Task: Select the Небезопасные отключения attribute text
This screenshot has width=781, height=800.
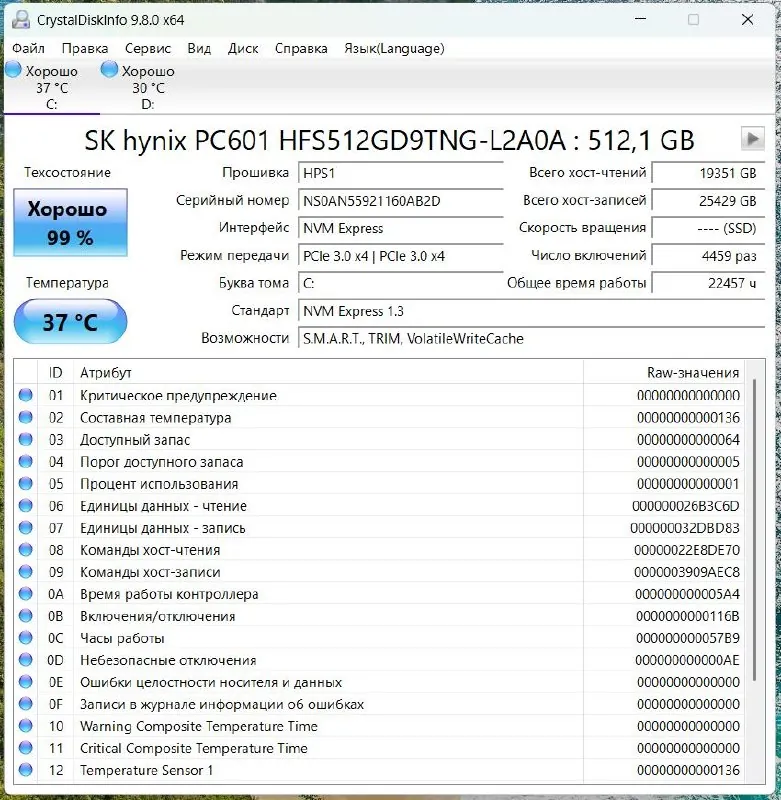Action: click(x=168, y=660)
